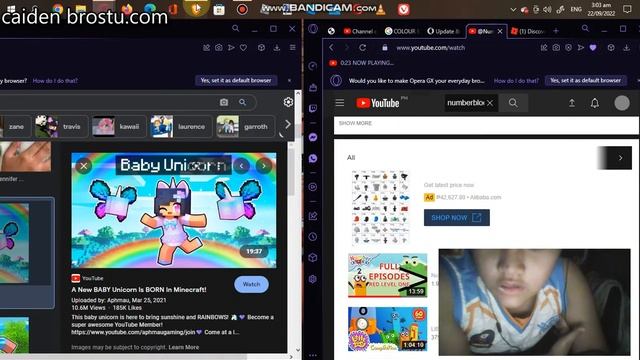Select the travis suggestion chip
Image resolution: width=640 pixels, height=360 pixels.
(x=60, y=127)
